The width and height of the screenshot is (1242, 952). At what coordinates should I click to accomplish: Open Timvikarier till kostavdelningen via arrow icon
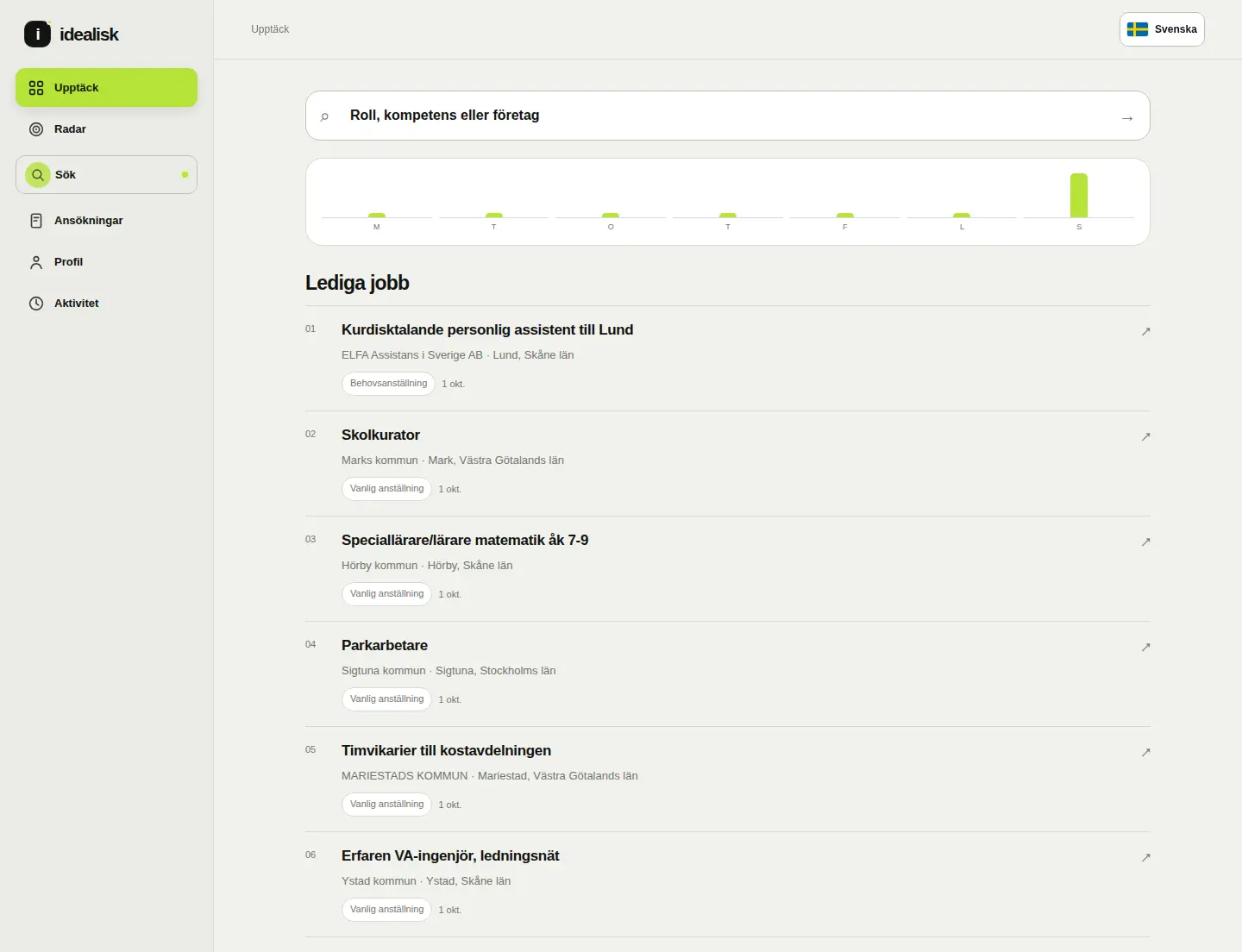coord(1145,752)
